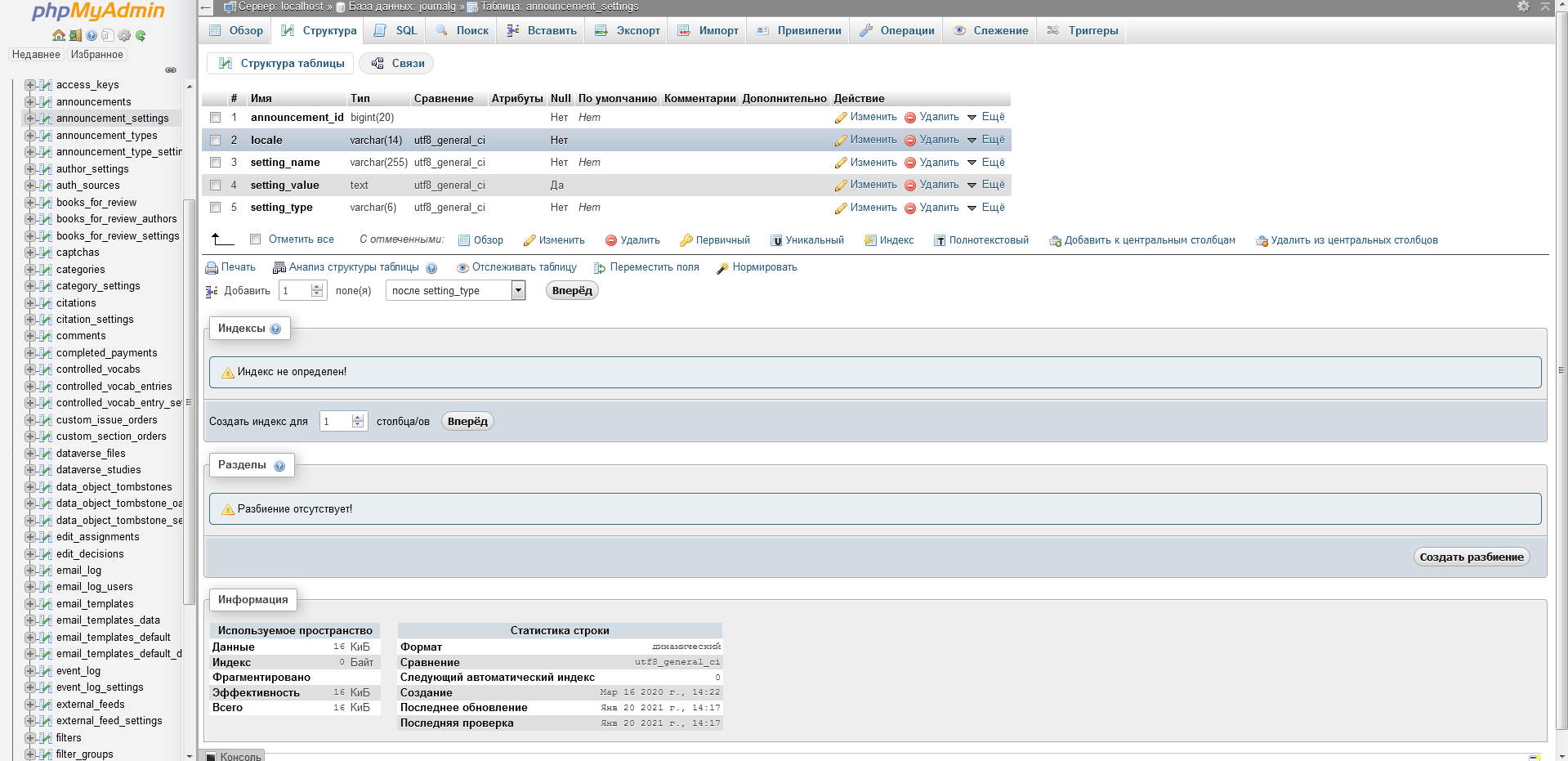This screenshot has height=761, width=1568.
Task: Click Уникальный icon for selected columns
Action: (x=776, y=240)
